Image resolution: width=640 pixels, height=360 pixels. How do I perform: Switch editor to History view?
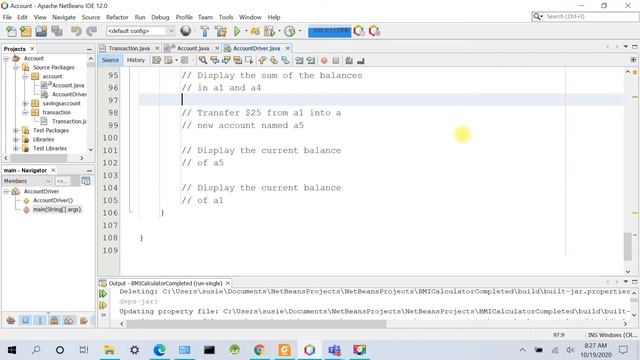point(136,60)
